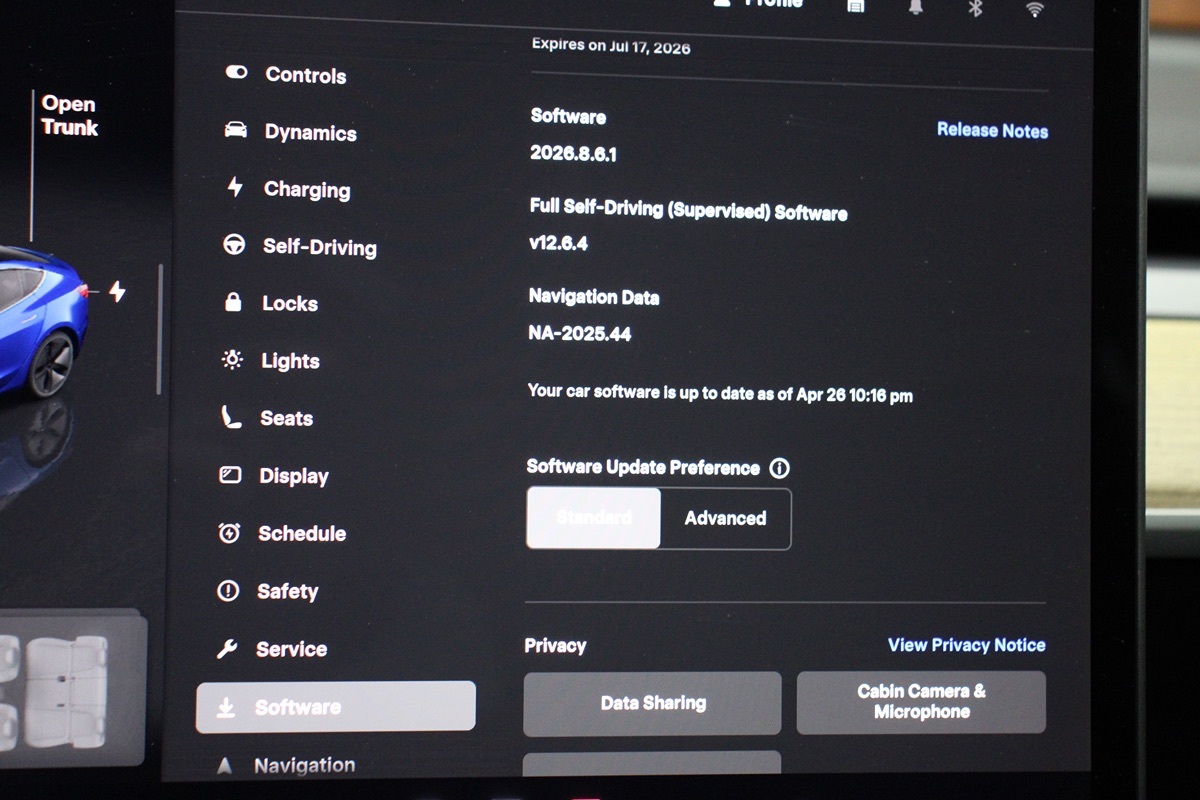The height and width of the screenshot is (800, 1200).
Task: Switch update preference to Advanced
Action: click(x=726, y=518)
